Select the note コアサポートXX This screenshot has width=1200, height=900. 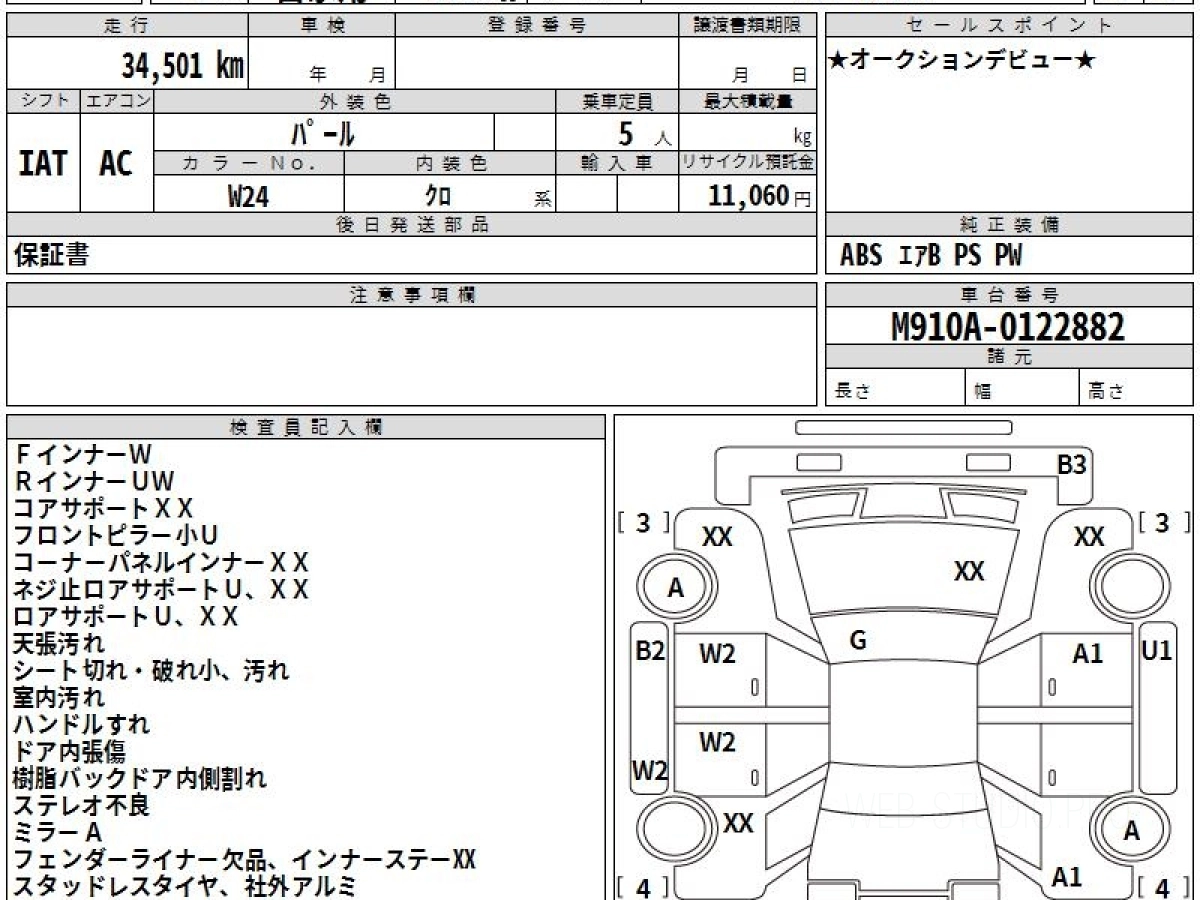(103, 509)
